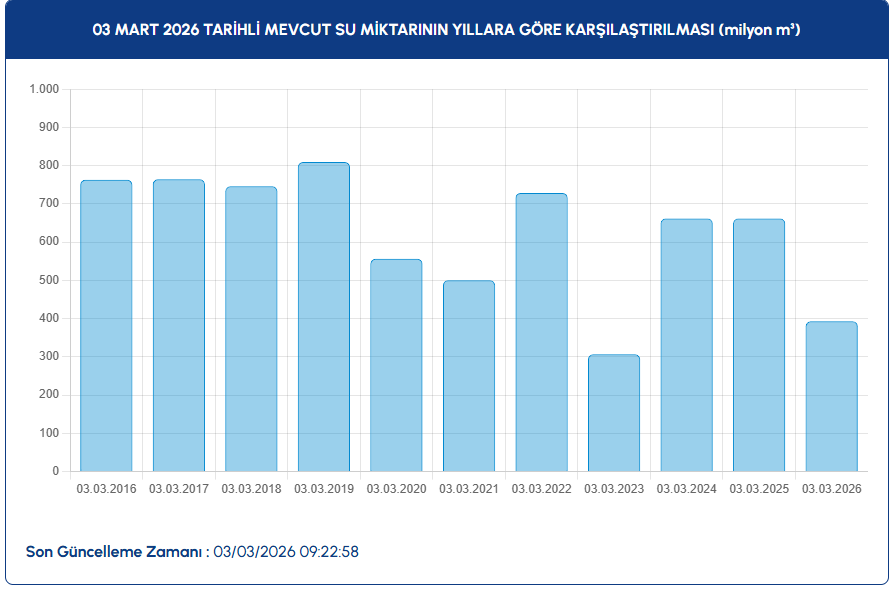The height and width of the screenshot is (589, 896).
Task: Click the chart title header text
Action: pos(446,31)
